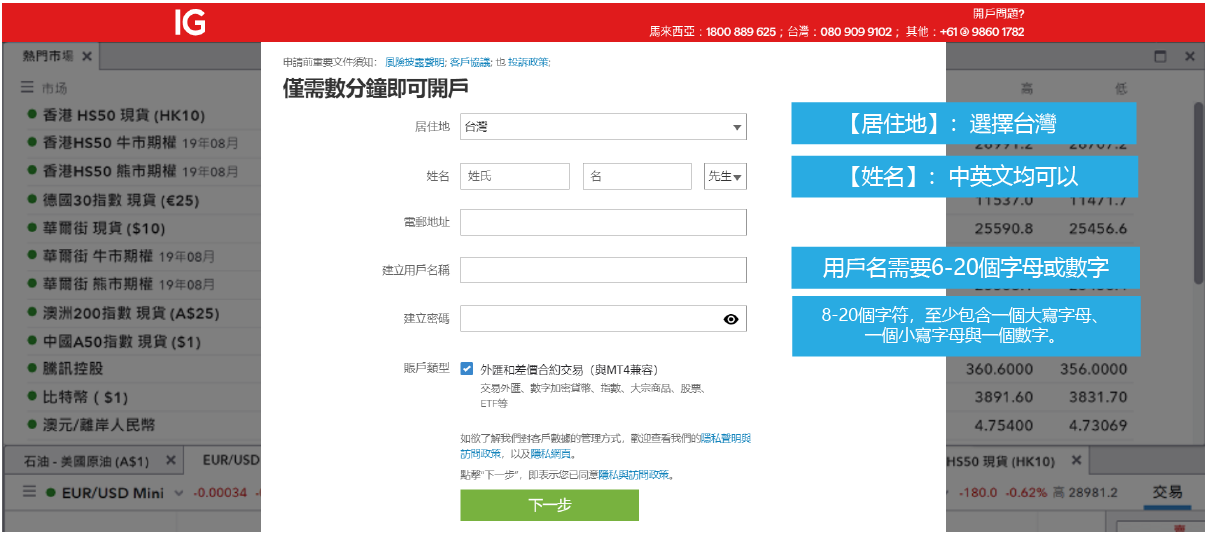This screenshot has height=536, width=1208.
Task: Click the 姓氏 surname input field
Action: [515, 176]
